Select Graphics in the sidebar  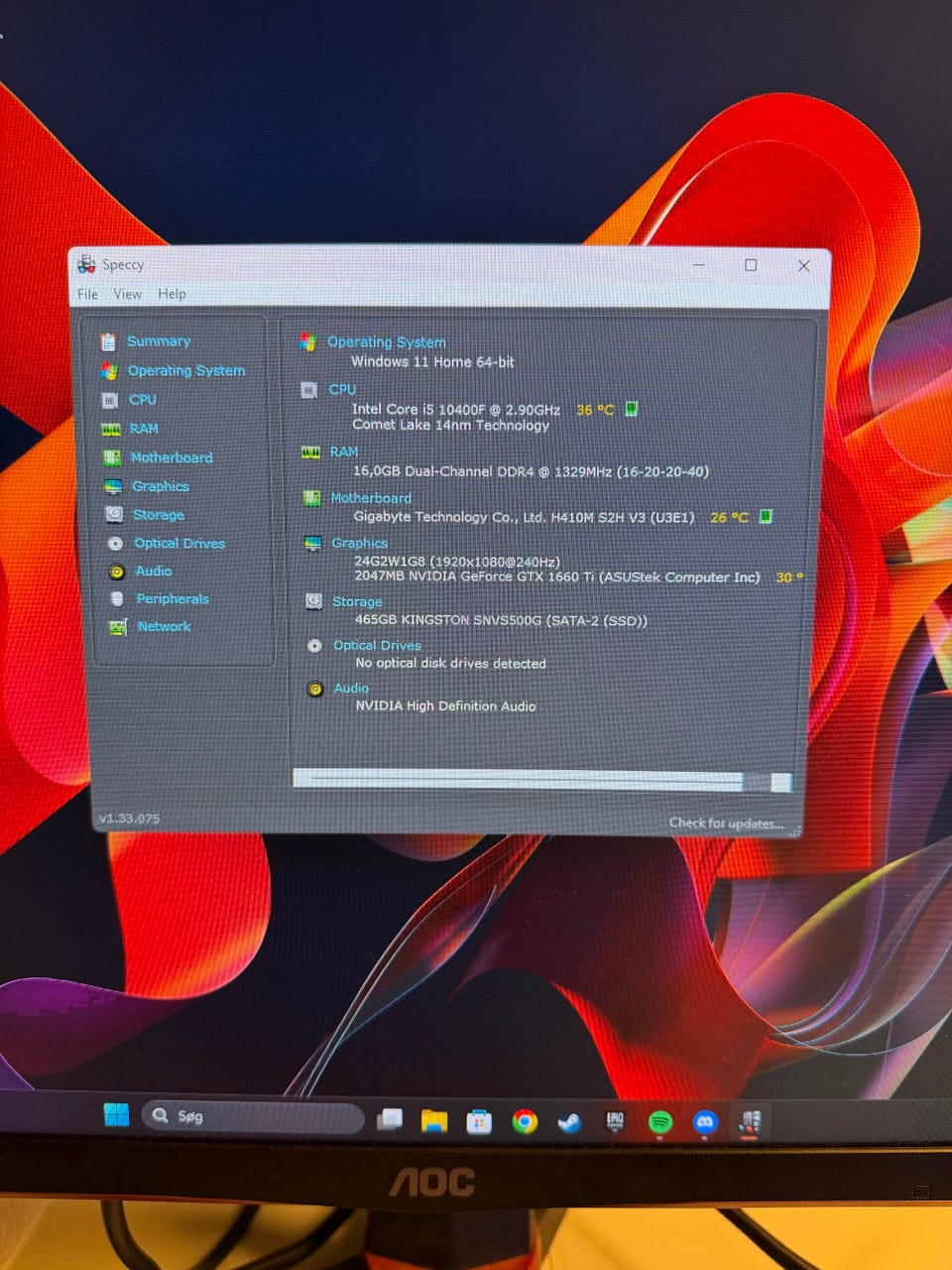pos(161,486)
